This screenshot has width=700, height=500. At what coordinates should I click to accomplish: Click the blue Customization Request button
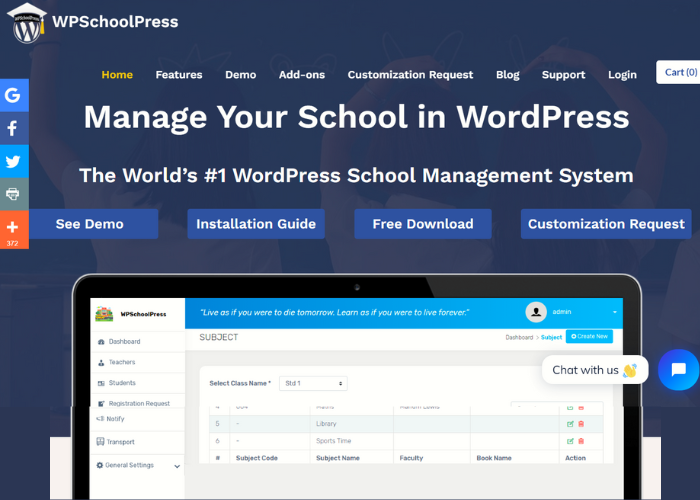point(606,224)
